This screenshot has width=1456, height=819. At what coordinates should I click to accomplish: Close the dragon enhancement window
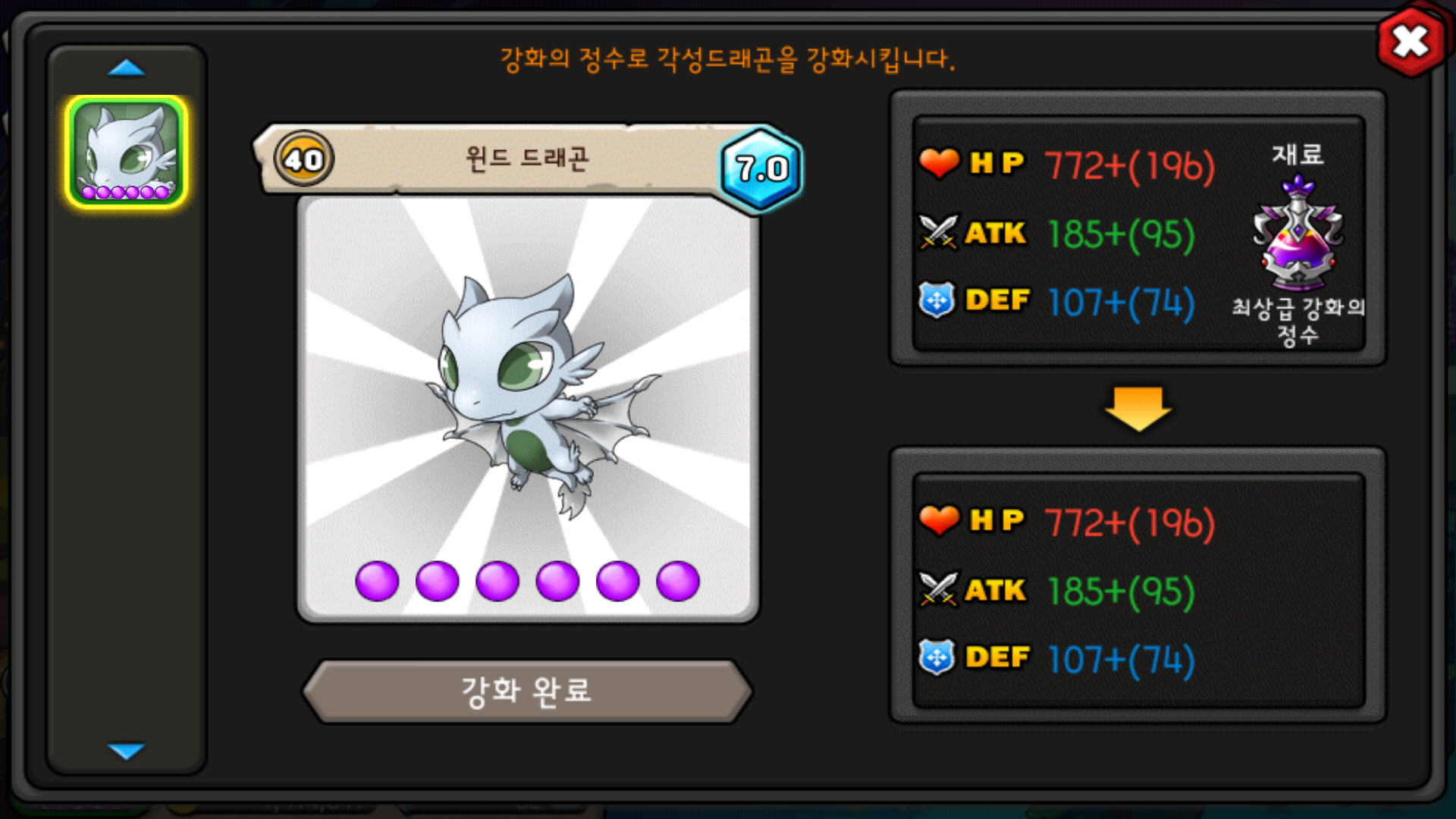[x=1410, y=42]
